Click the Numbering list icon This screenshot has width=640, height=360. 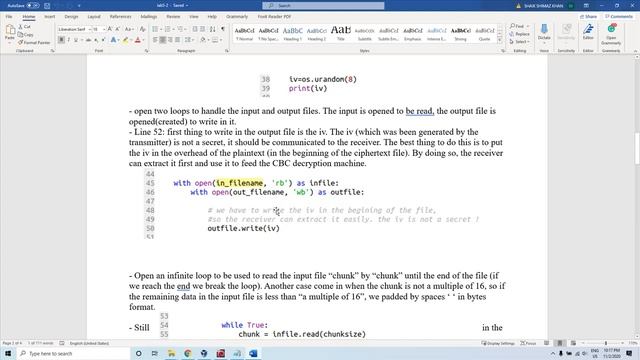167,29
